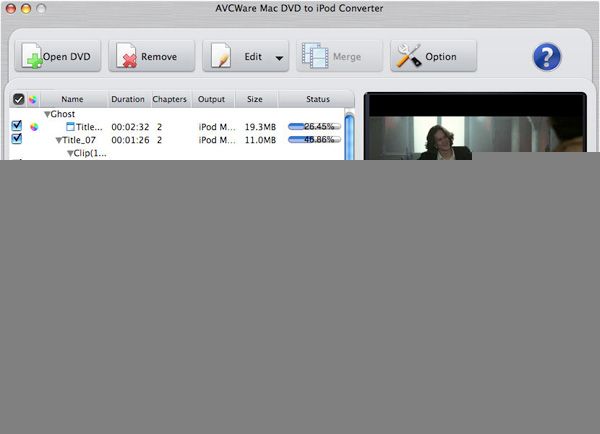Image resolution: width=600 pixels, height=434 pixels.
Task: Click the red X Remove icon
Action: click(x=130, y=61)
